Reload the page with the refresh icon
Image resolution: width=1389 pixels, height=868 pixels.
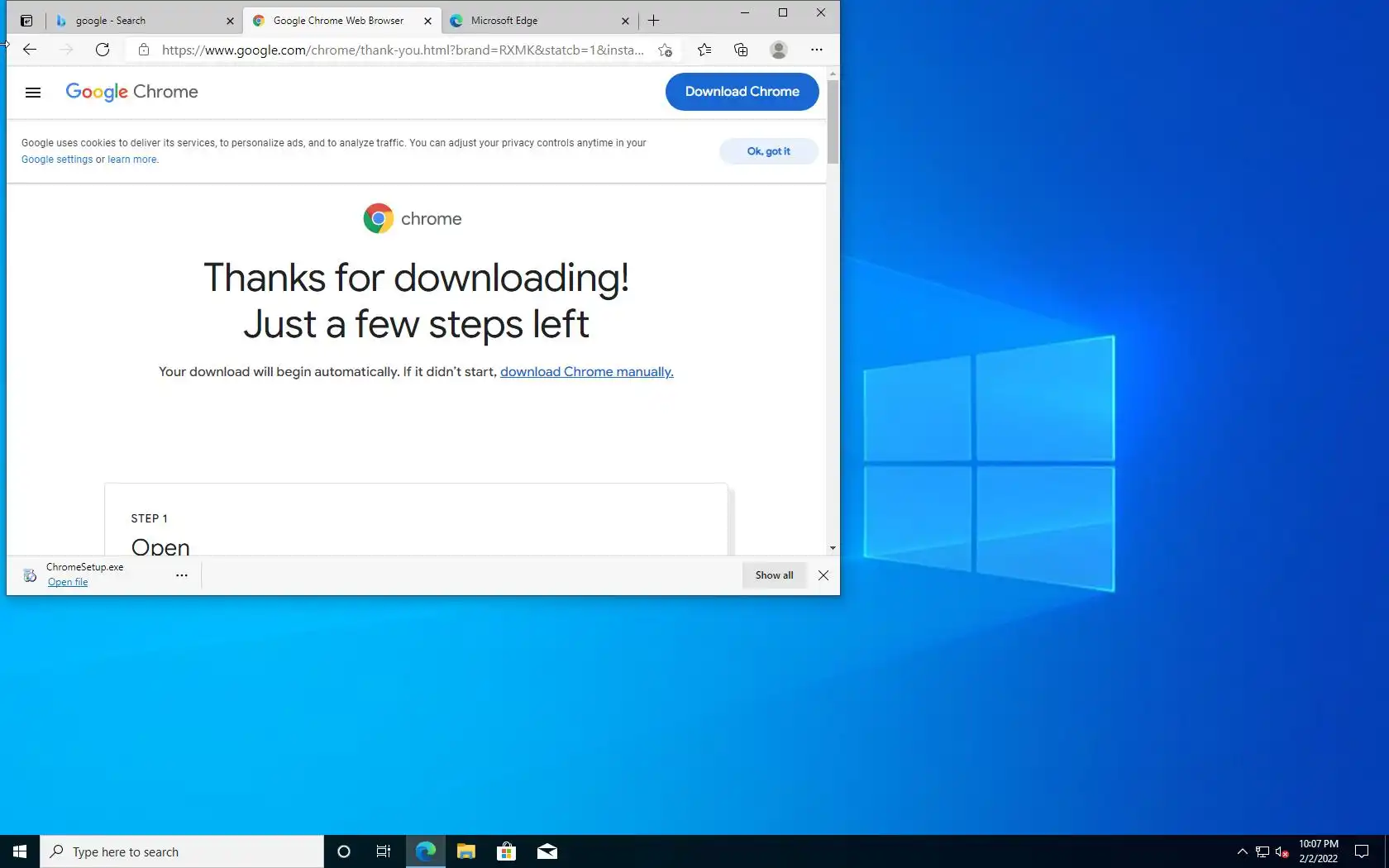click(103, 50)
